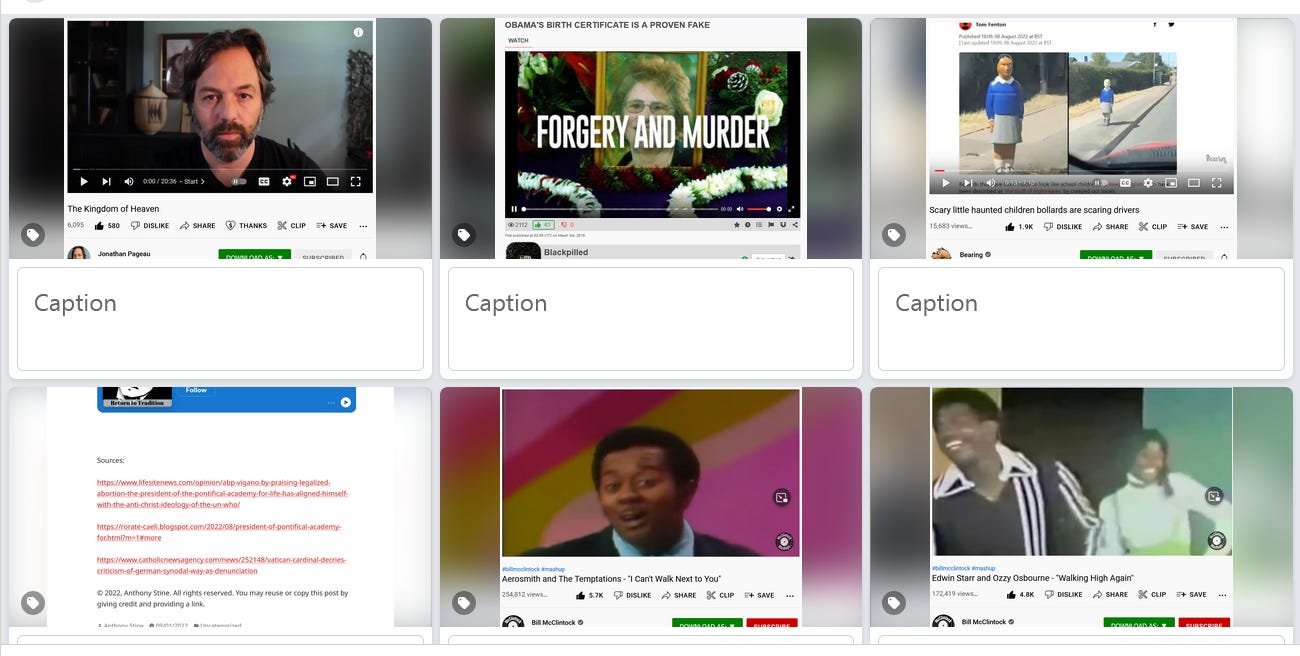The height and width of the screenshot is (656, 1300).
Task: Click the tag icon on the Aerosmith and Temptations card
Action: coord(464,603)
